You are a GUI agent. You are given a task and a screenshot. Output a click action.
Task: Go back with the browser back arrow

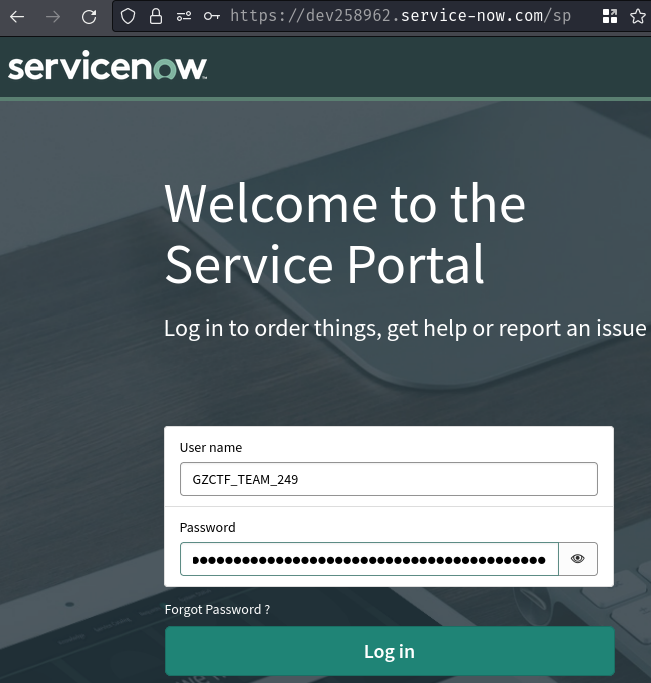coord(17,17)
